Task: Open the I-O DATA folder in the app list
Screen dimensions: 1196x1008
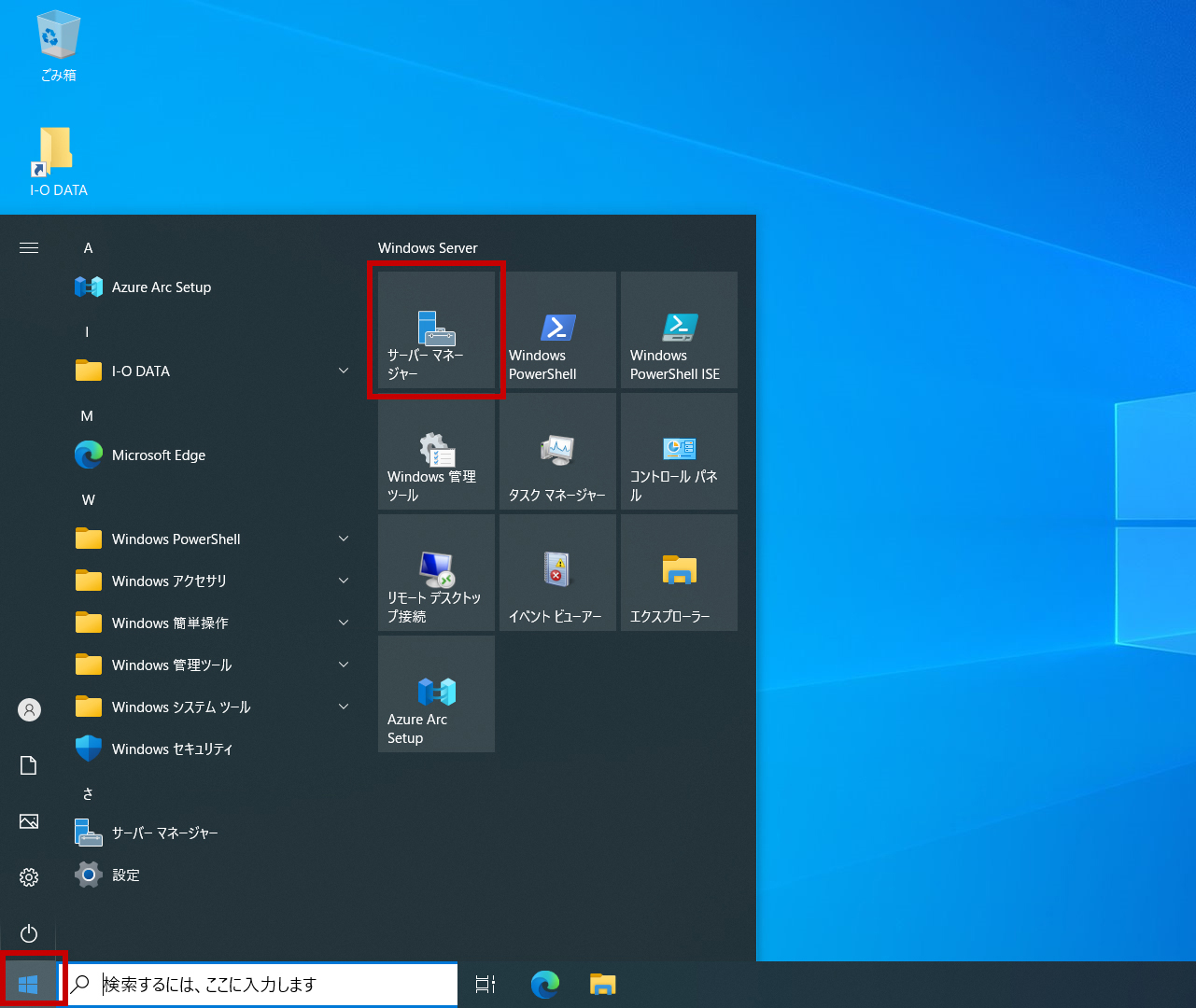Action: click(215, 371)
